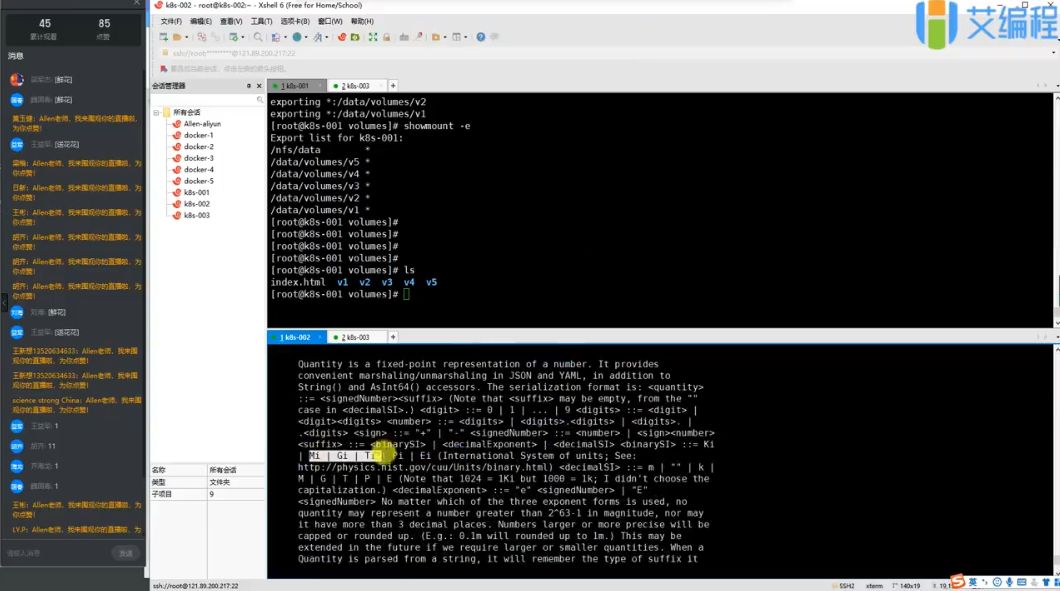1060x591 pixels.
Task: Open dropdown arrow beside layout icon
Action: point(466,37)
